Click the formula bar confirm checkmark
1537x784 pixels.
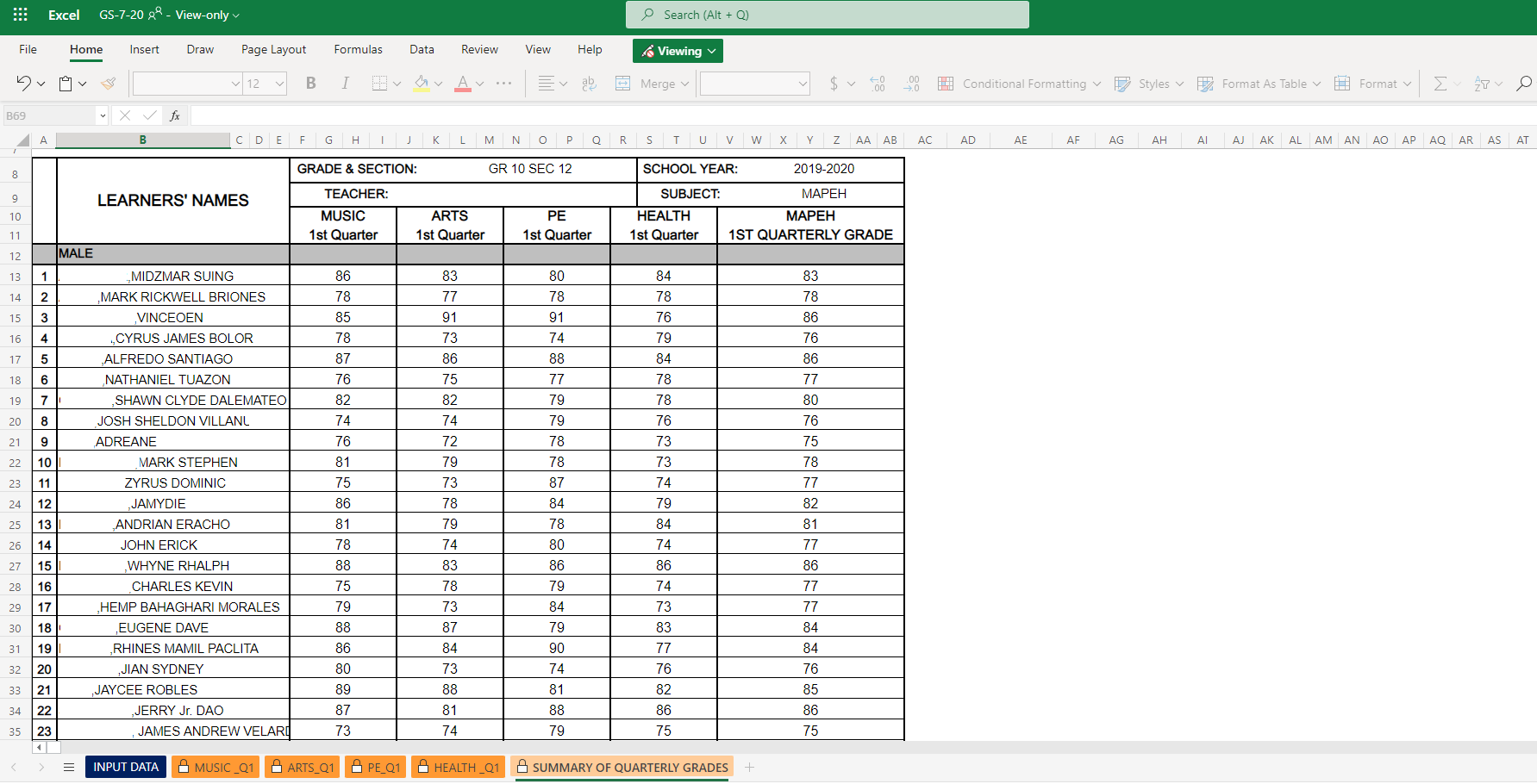click(x=150, y=115)
